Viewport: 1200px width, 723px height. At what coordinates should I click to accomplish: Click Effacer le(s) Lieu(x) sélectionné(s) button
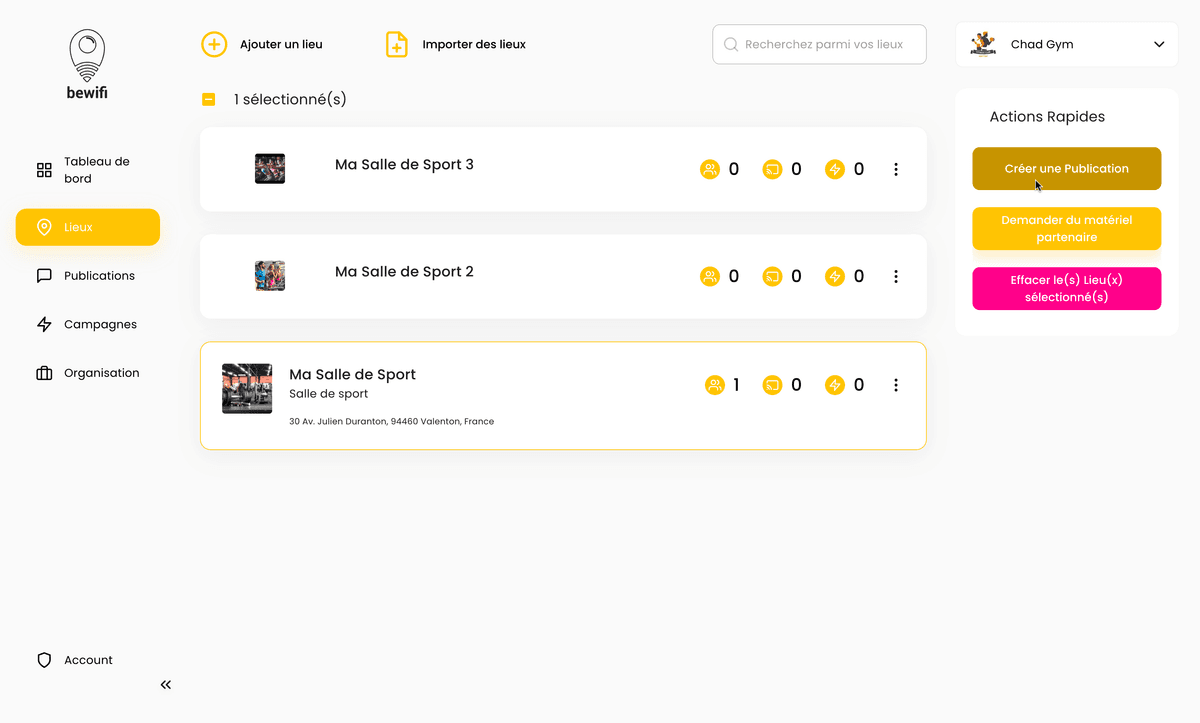coord(1066,289)
